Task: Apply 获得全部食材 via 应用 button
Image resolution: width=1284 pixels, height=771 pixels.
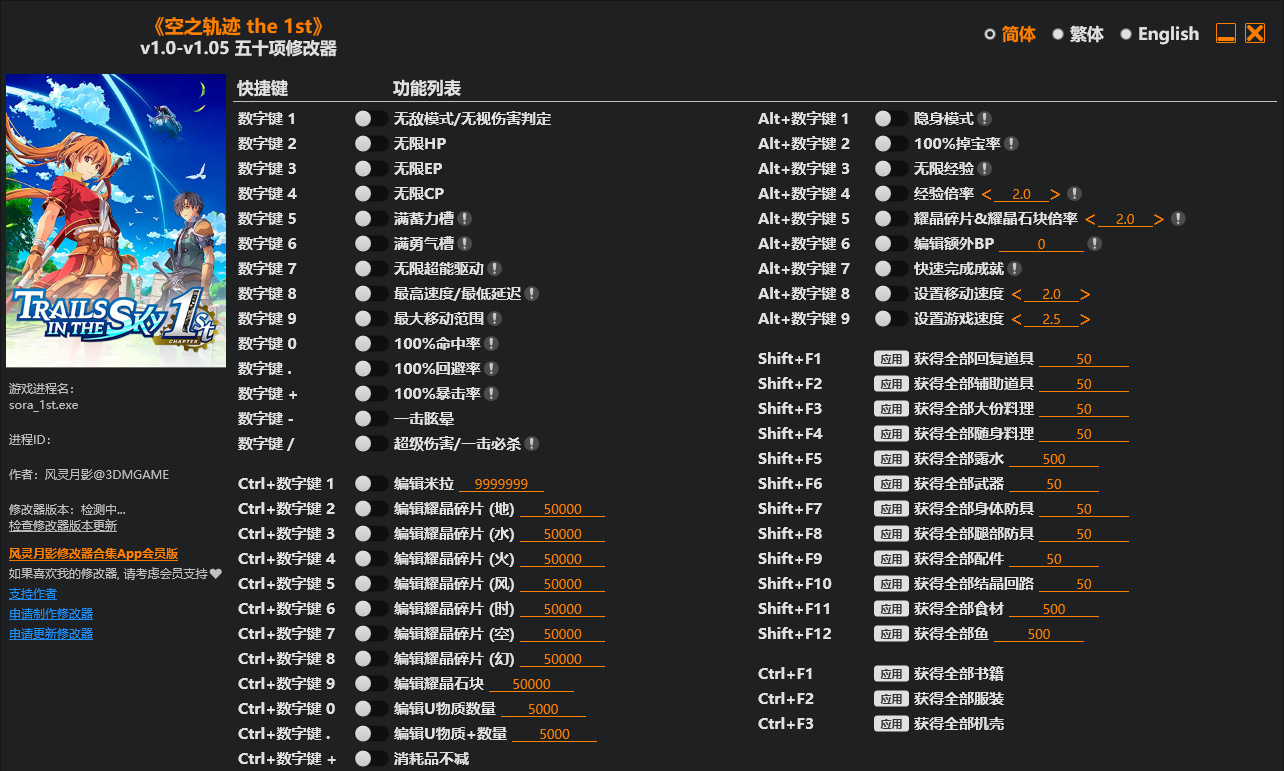Action: point(891,609)
